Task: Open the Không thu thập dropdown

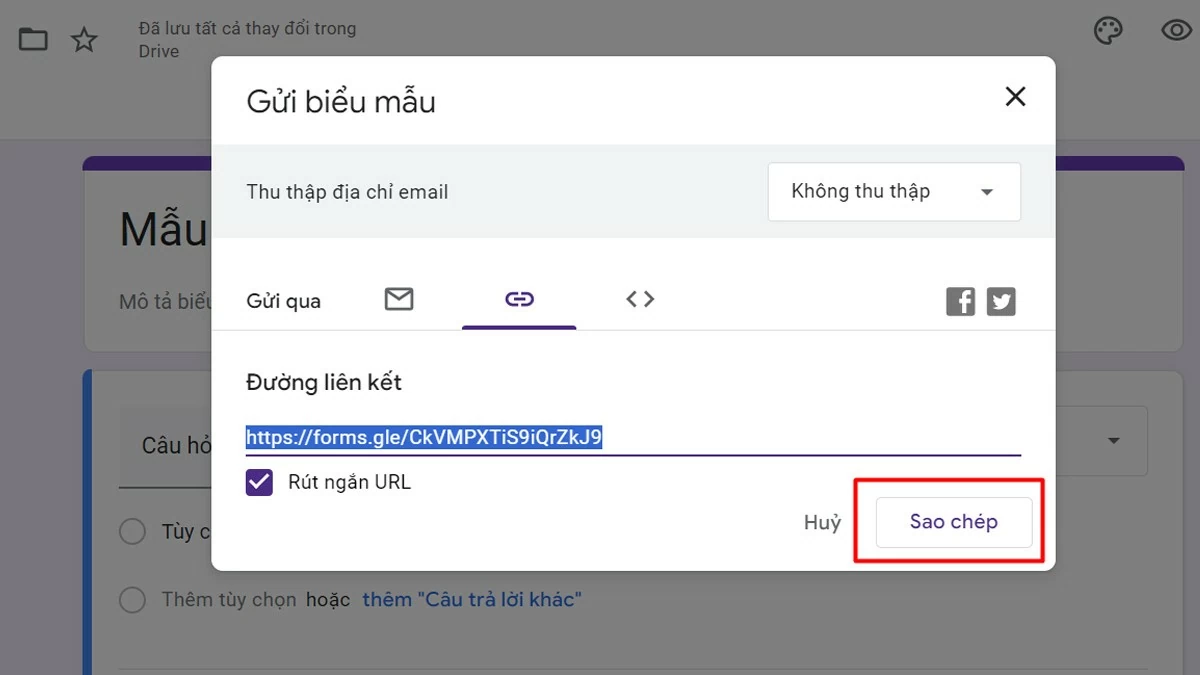Action: 893,191
